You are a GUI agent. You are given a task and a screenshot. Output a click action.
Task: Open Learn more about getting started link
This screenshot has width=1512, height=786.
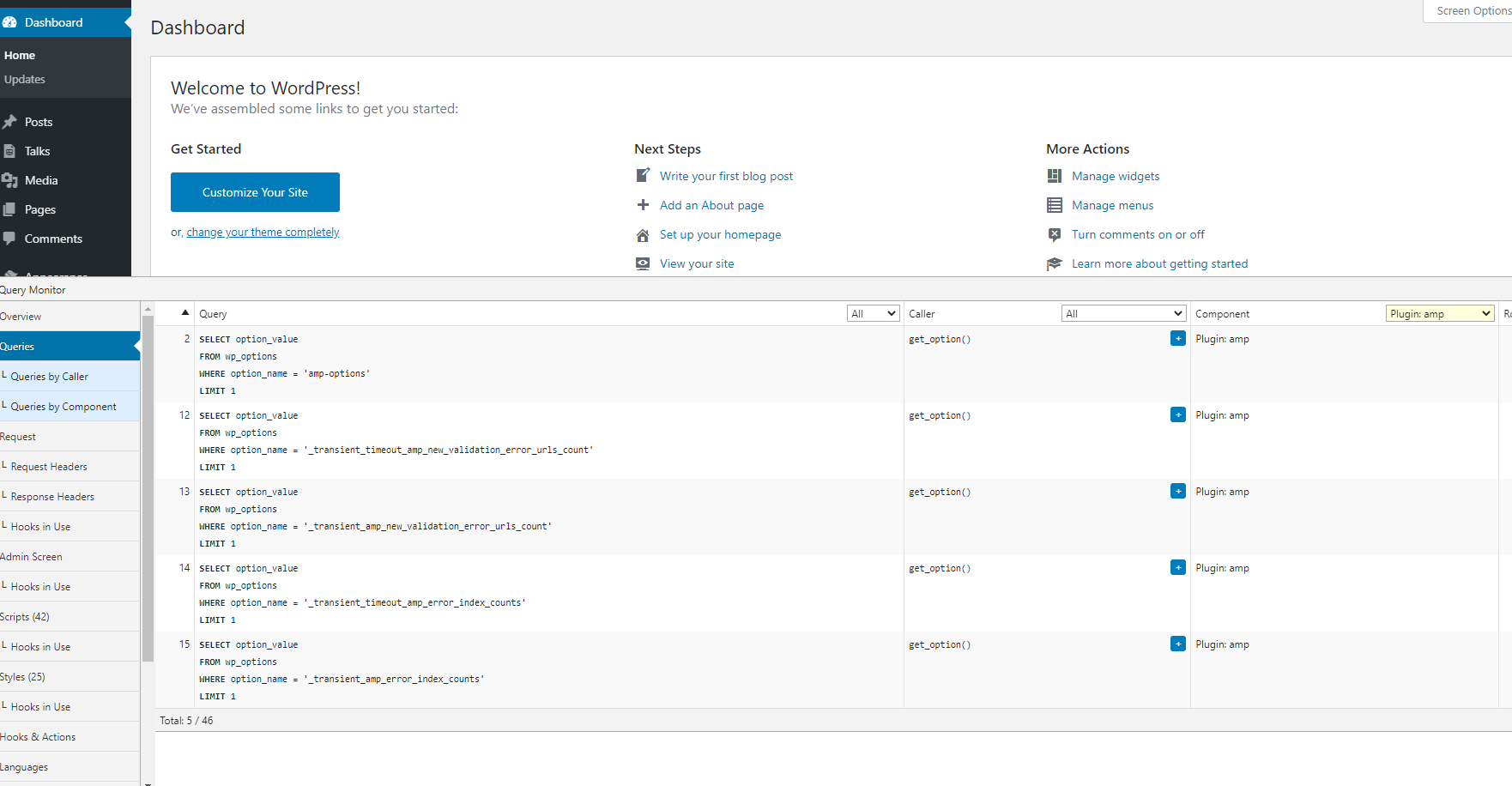(x=1159, y=263)
